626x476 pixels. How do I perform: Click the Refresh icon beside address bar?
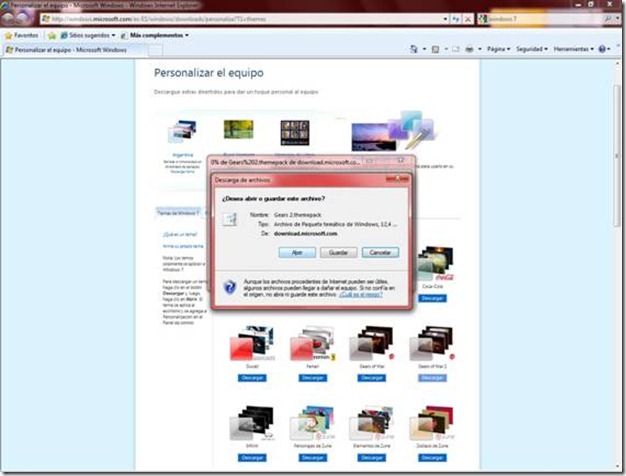tap(456, 19)
